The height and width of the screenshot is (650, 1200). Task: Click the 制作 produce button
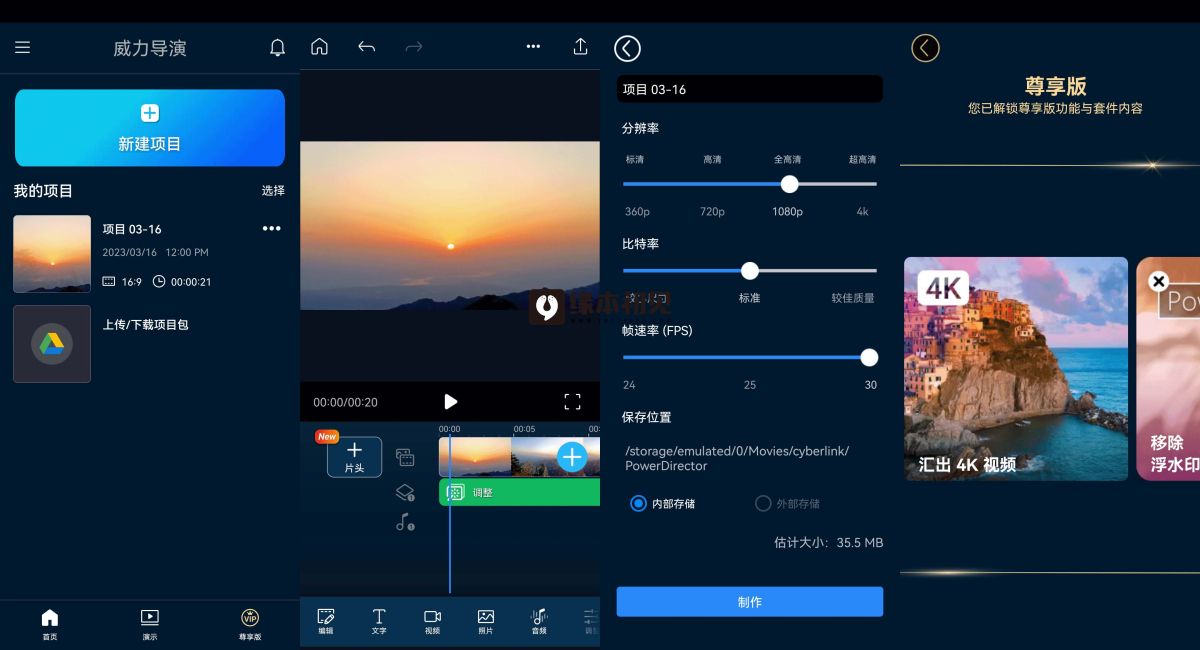coord(749,602)
